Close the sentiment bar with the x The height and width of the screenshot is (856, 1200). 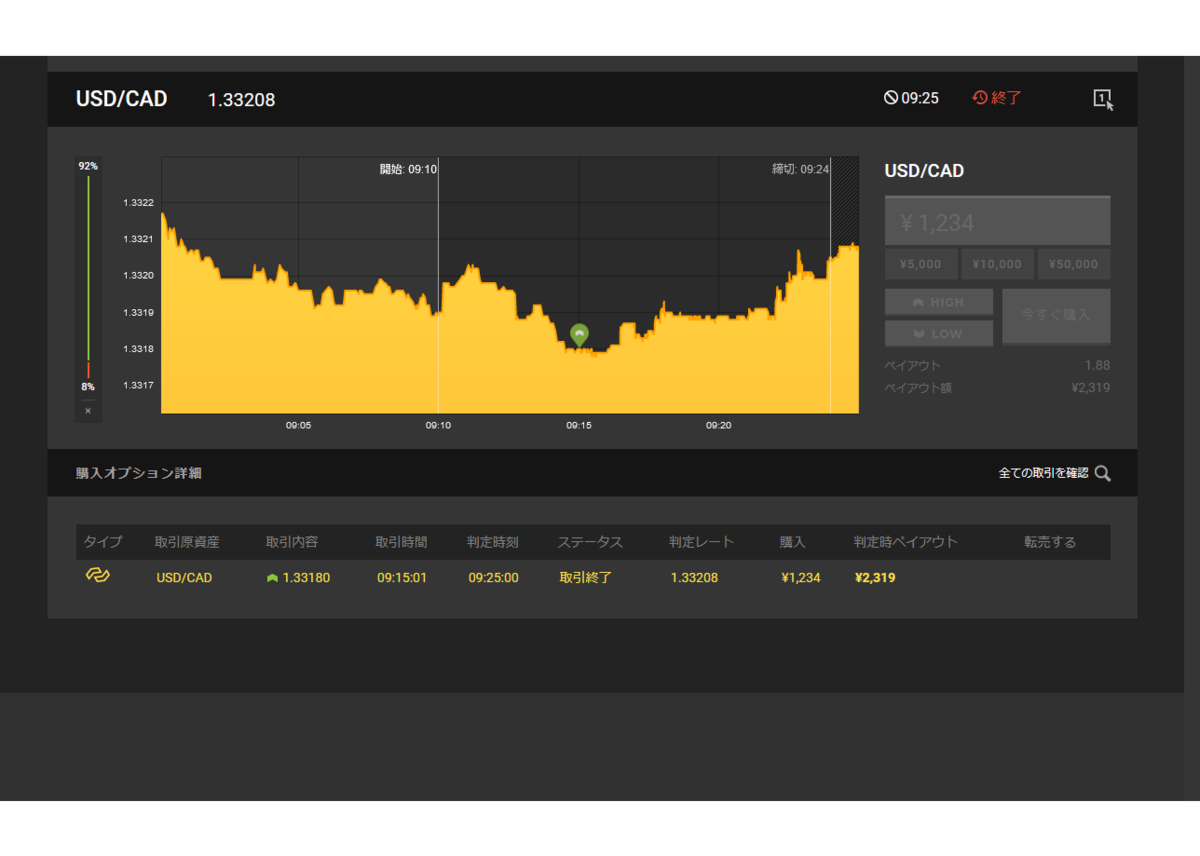pyautogui.click(x=88, y=411)
